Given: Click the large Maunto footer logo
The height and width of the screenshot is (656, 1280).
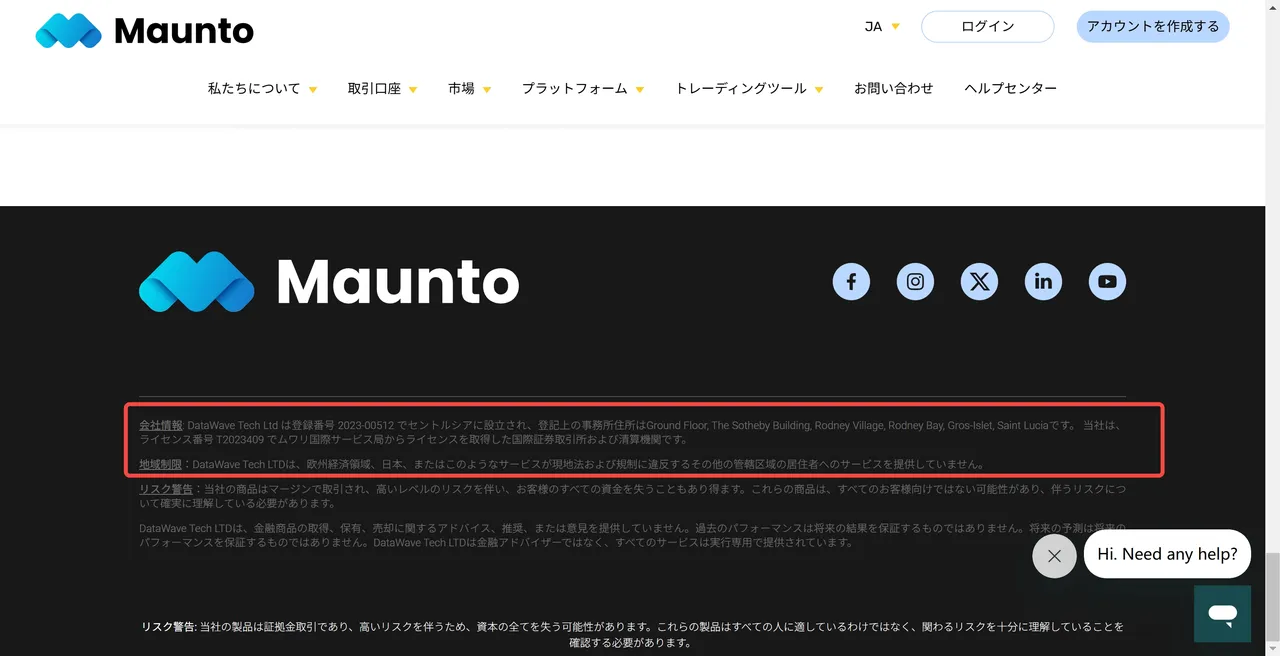Looking at the screenshot, I should pos(329,282).
